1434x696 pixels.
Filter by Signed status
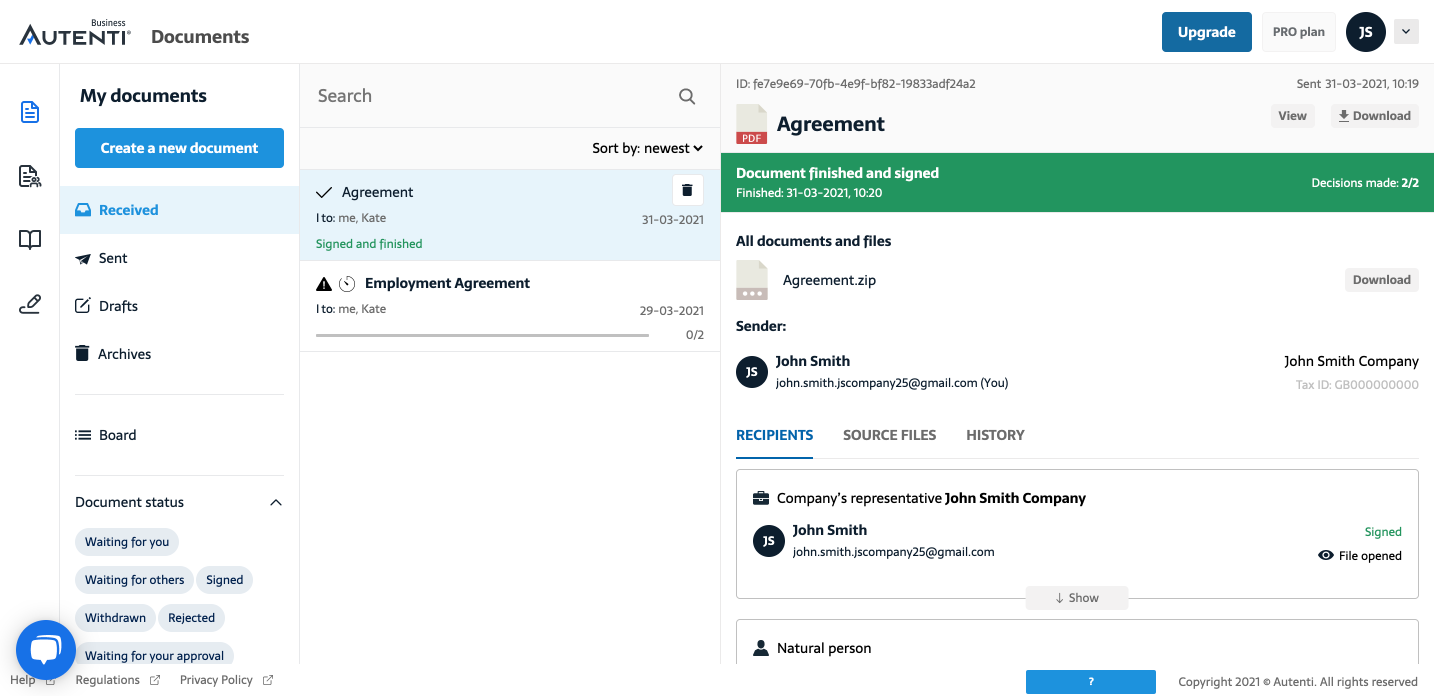click(x=225, y=580)
